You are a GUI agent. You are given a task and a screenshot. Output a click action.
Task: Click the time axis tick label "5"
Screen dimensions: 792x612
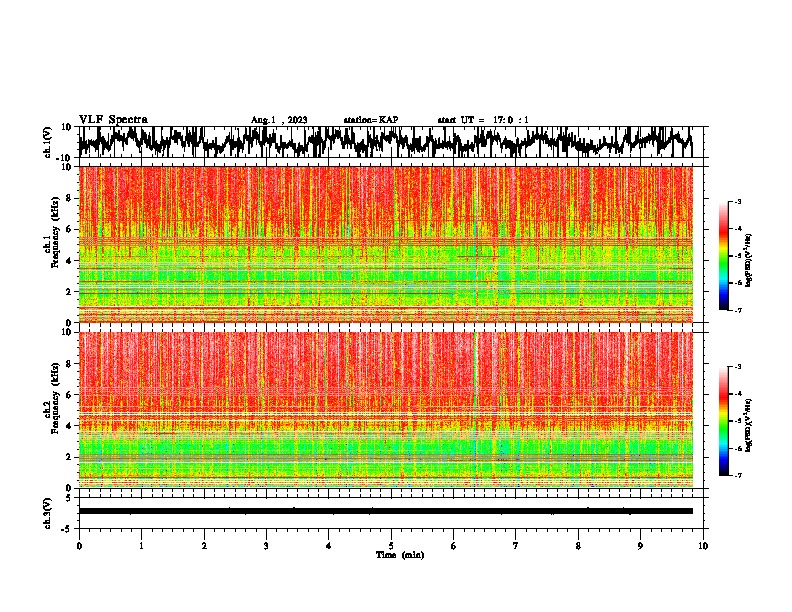click(x=391, y=546)
